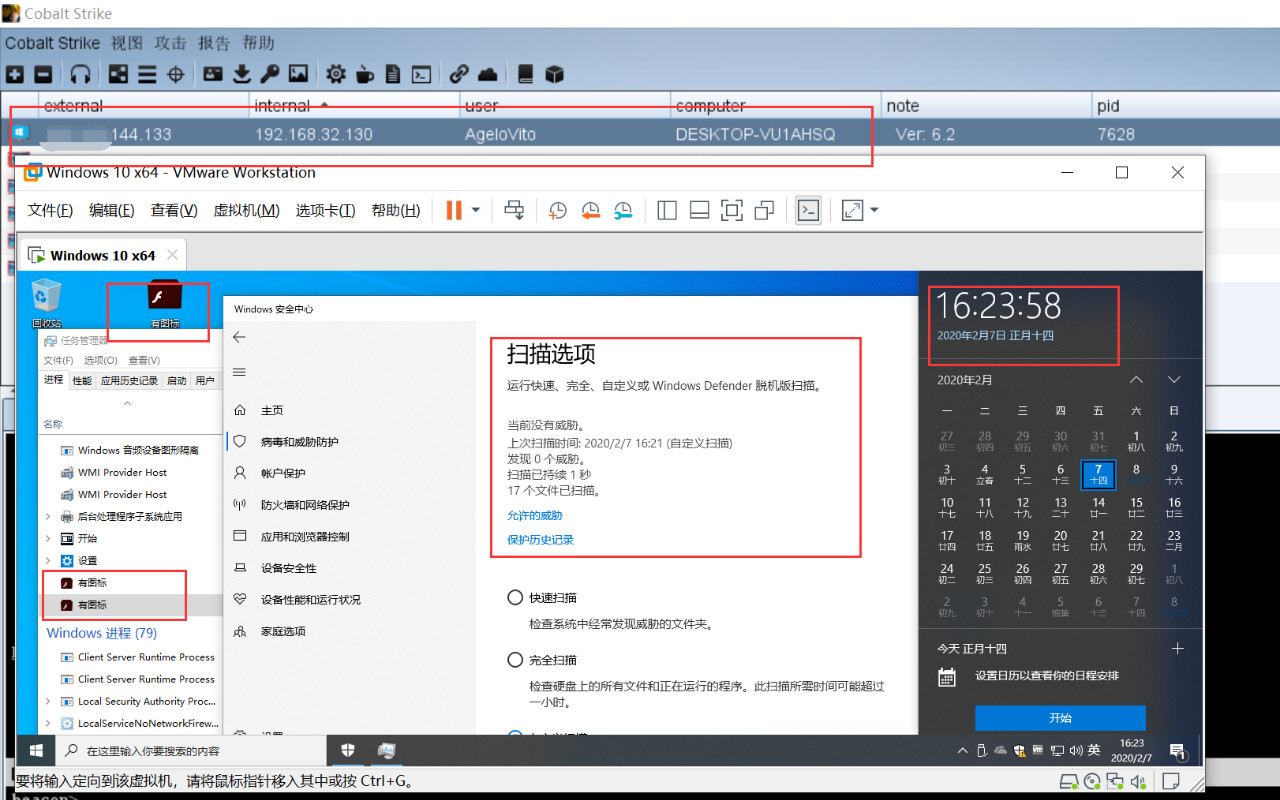Click the headphones listeners icon in Cobalt Strike

tap(81, 74)
